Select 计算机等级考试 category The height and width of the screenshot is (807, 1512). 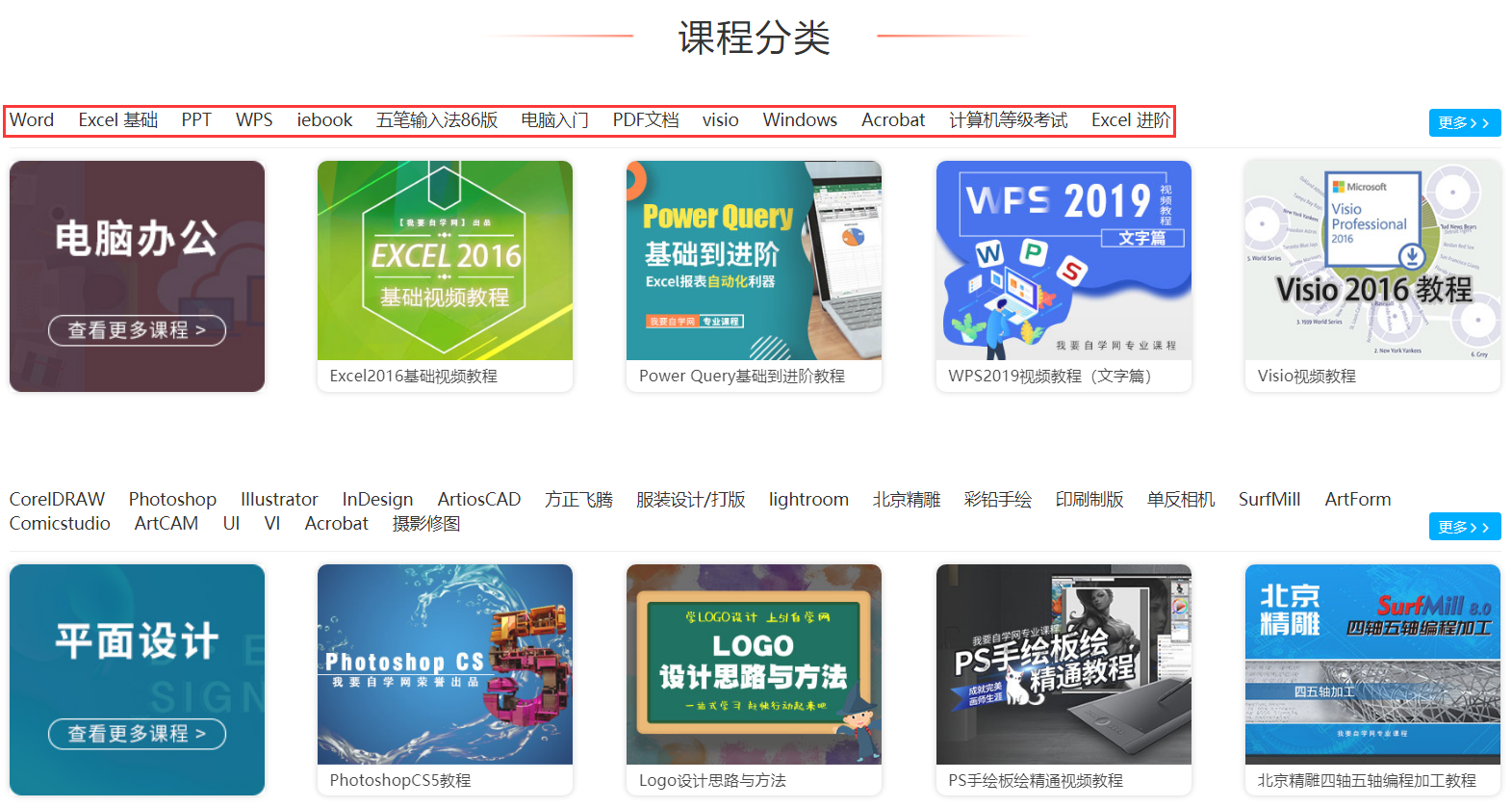(x=1009, y=120)
